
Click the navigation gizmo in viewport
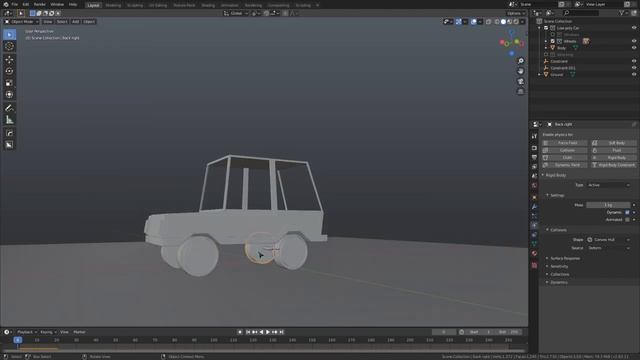pos(511,42)
